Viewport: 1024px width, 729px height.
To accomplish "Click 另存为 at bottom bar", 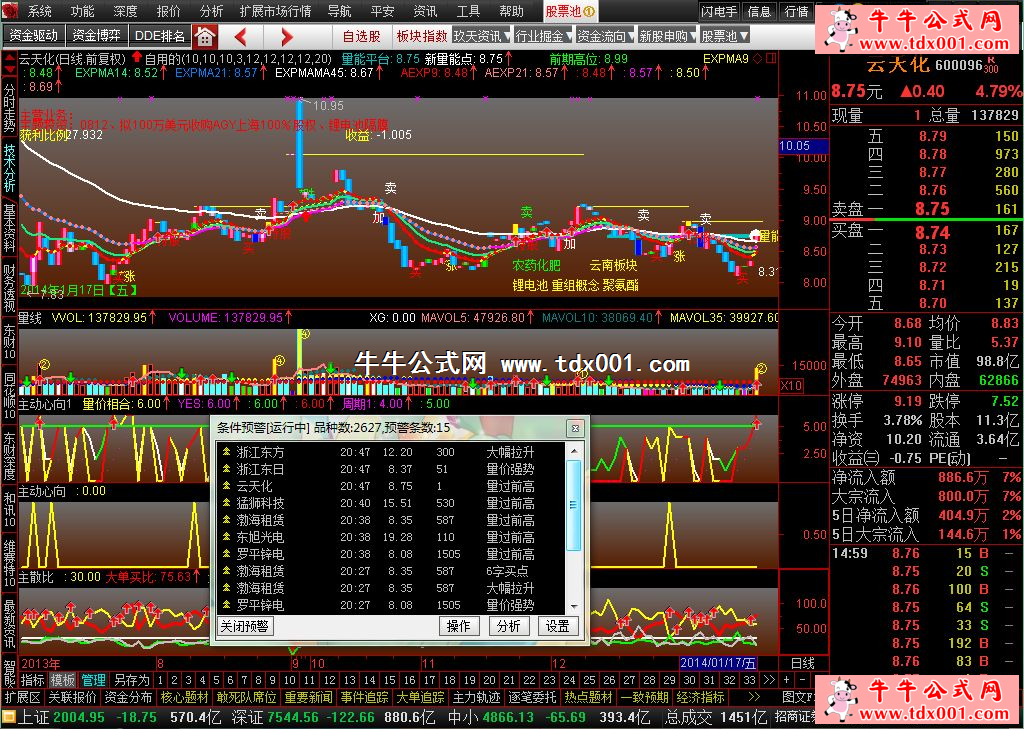I will pos(131,680).
